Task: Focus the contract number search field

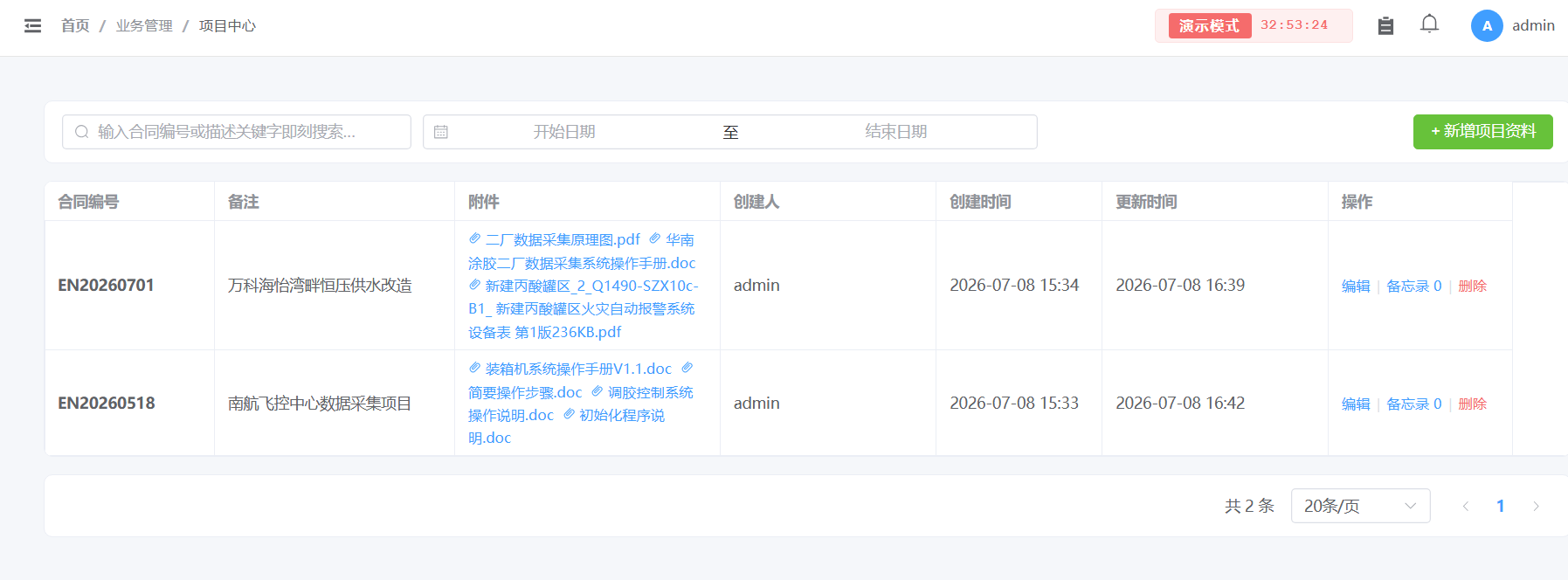Action: coord(237,132)
